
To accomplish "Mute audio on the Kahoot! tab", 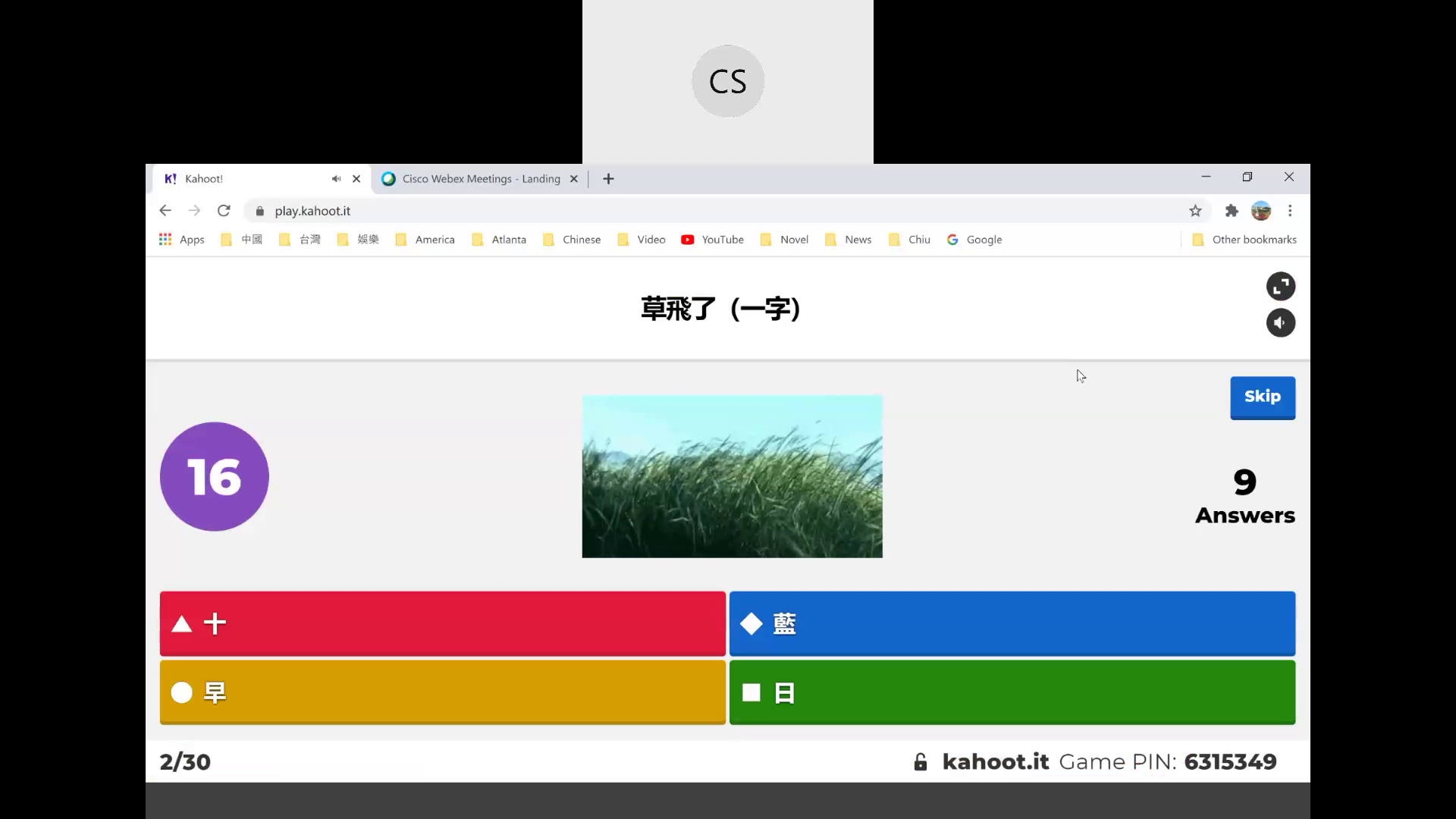I will pos(336,178).
